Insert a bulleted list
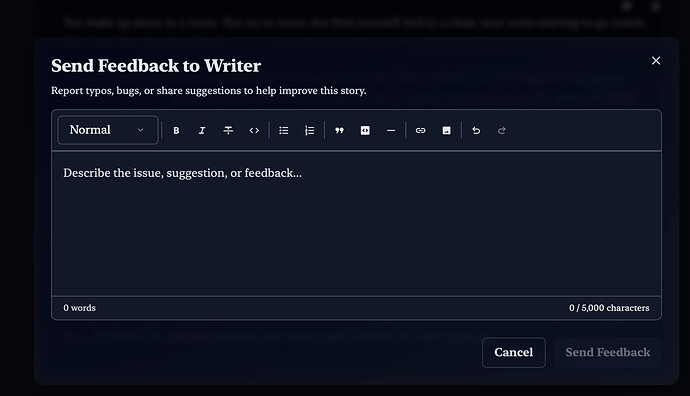690x396 pixels. 284,131
